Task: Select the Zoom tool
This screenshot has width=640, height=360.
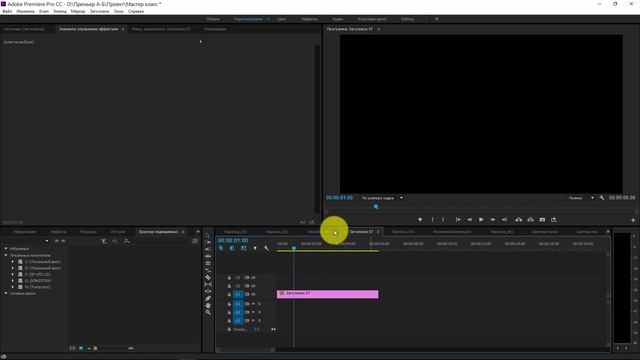Action: coord(208,312)
